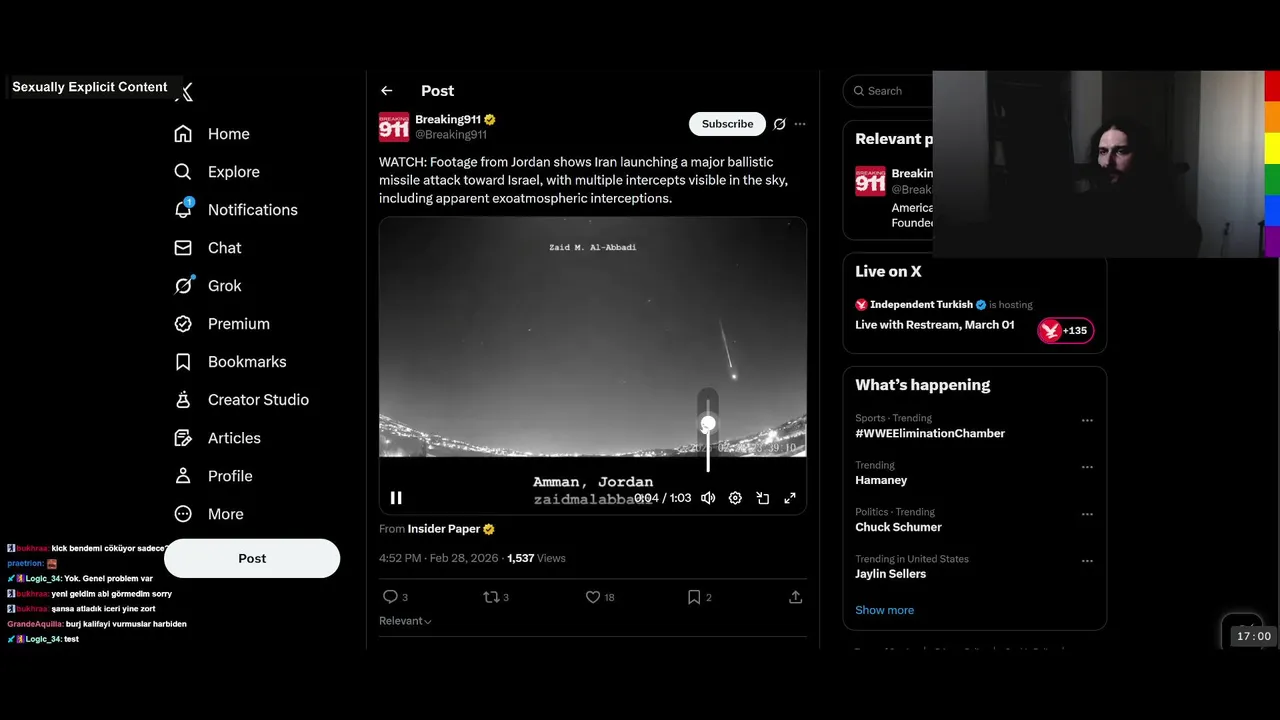Open Notifications in the sidebar
Viewport: 1280px width, 720px height.
[236, 210]
